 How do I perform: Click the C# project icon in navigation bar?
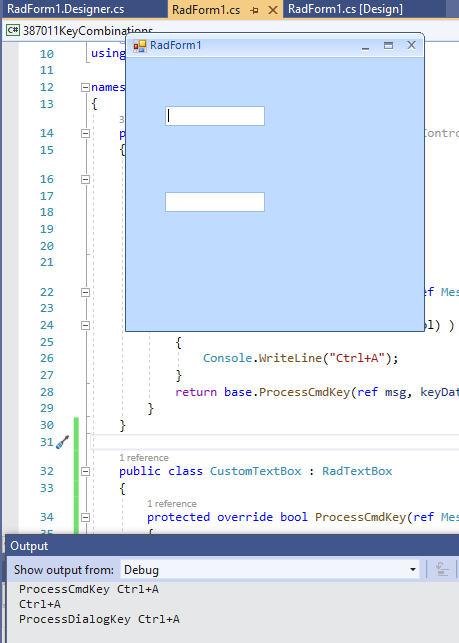[x=13, y=30]
